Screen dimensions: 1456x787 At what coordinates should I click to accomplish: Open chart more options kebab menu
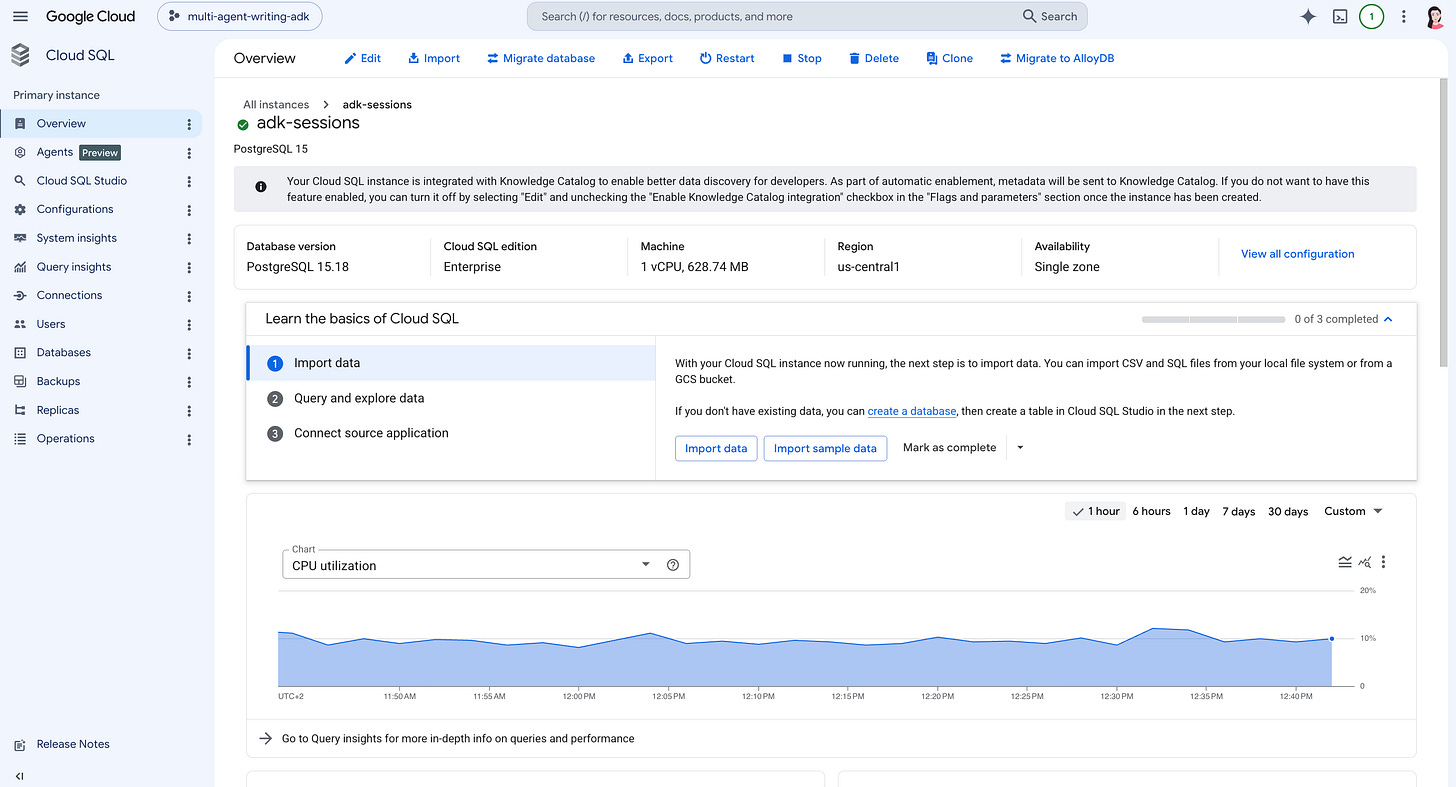(1384, 562)
